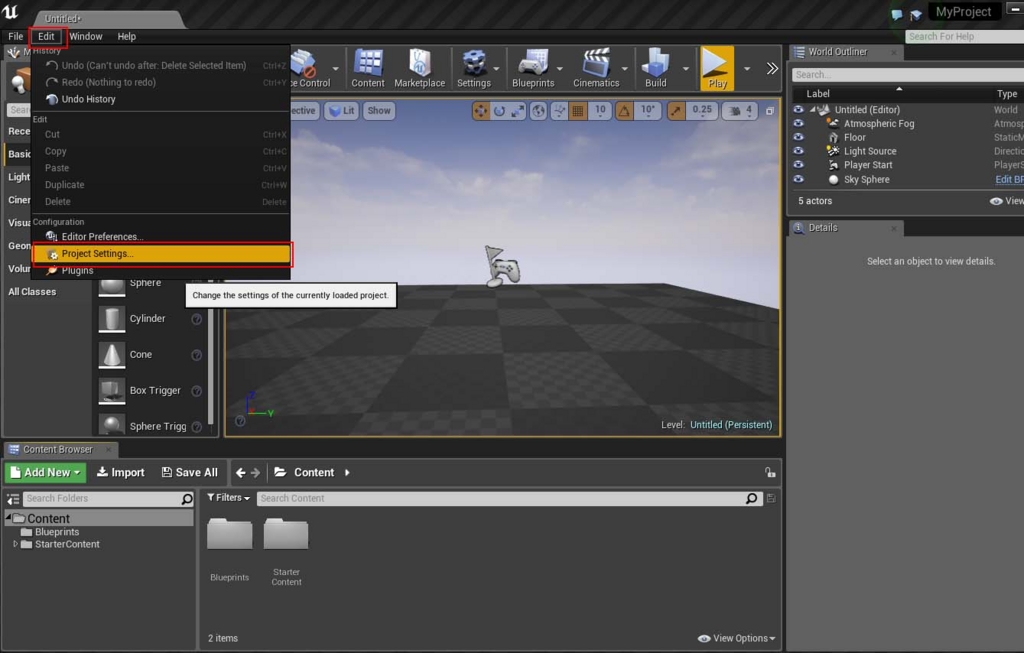
Task: Open Build options dropdown arrow
Action: pos(685,69)
